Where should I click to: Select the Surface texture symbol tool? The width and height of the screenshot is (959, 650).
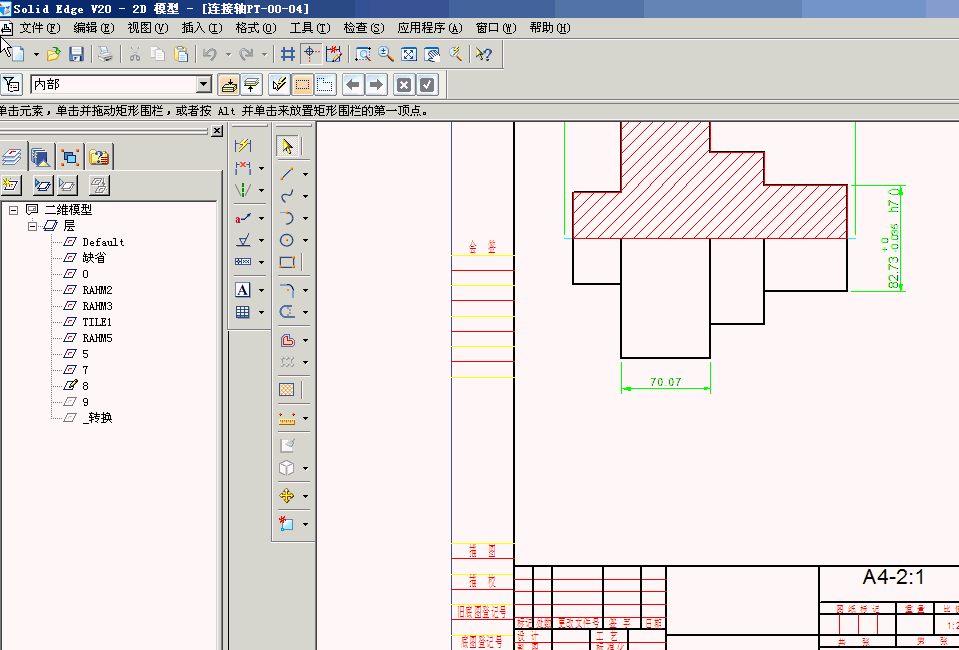click(243, 240)
